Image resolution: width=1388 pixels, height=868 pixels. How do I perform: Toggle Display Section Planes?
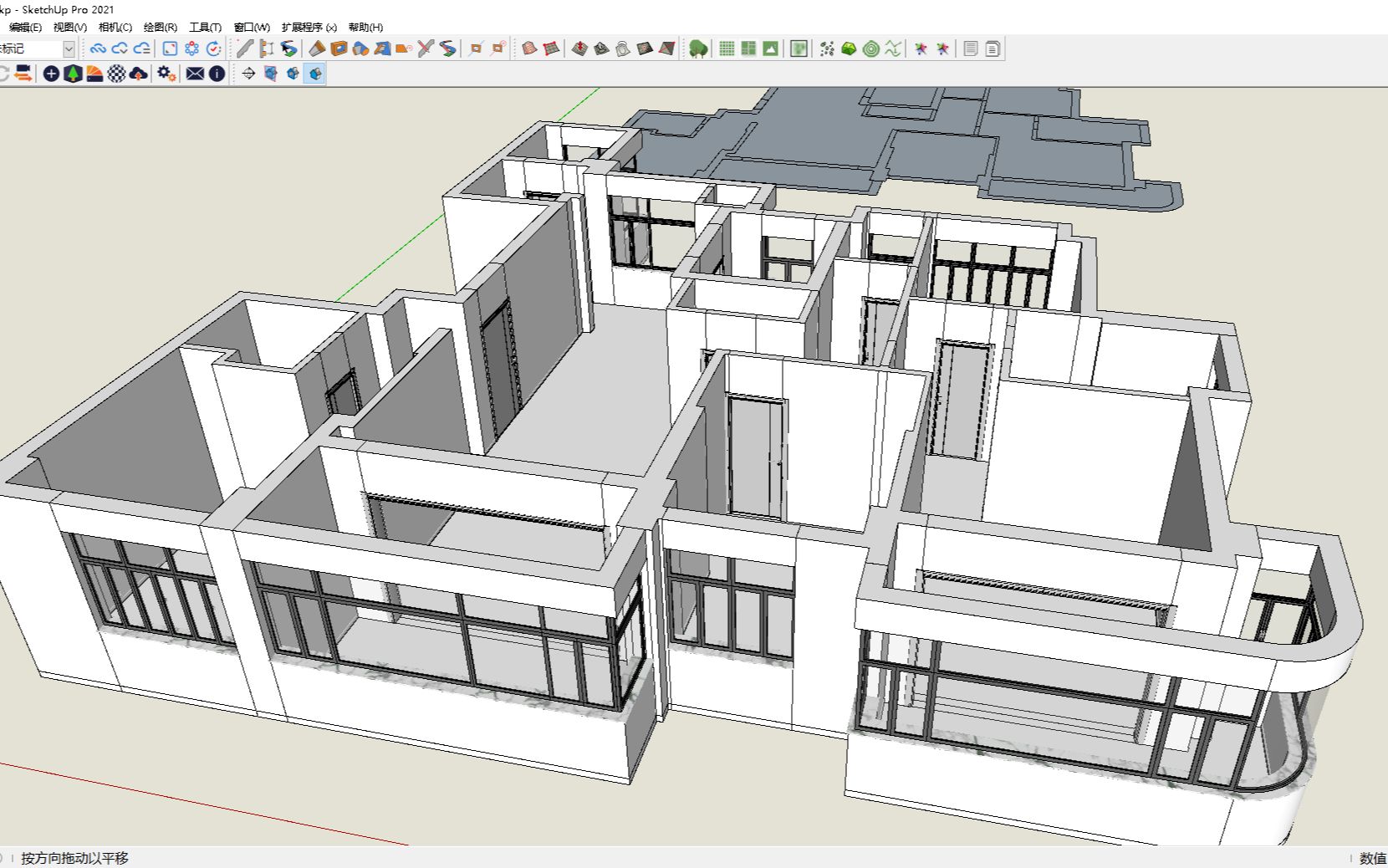(x=270, y=74)
